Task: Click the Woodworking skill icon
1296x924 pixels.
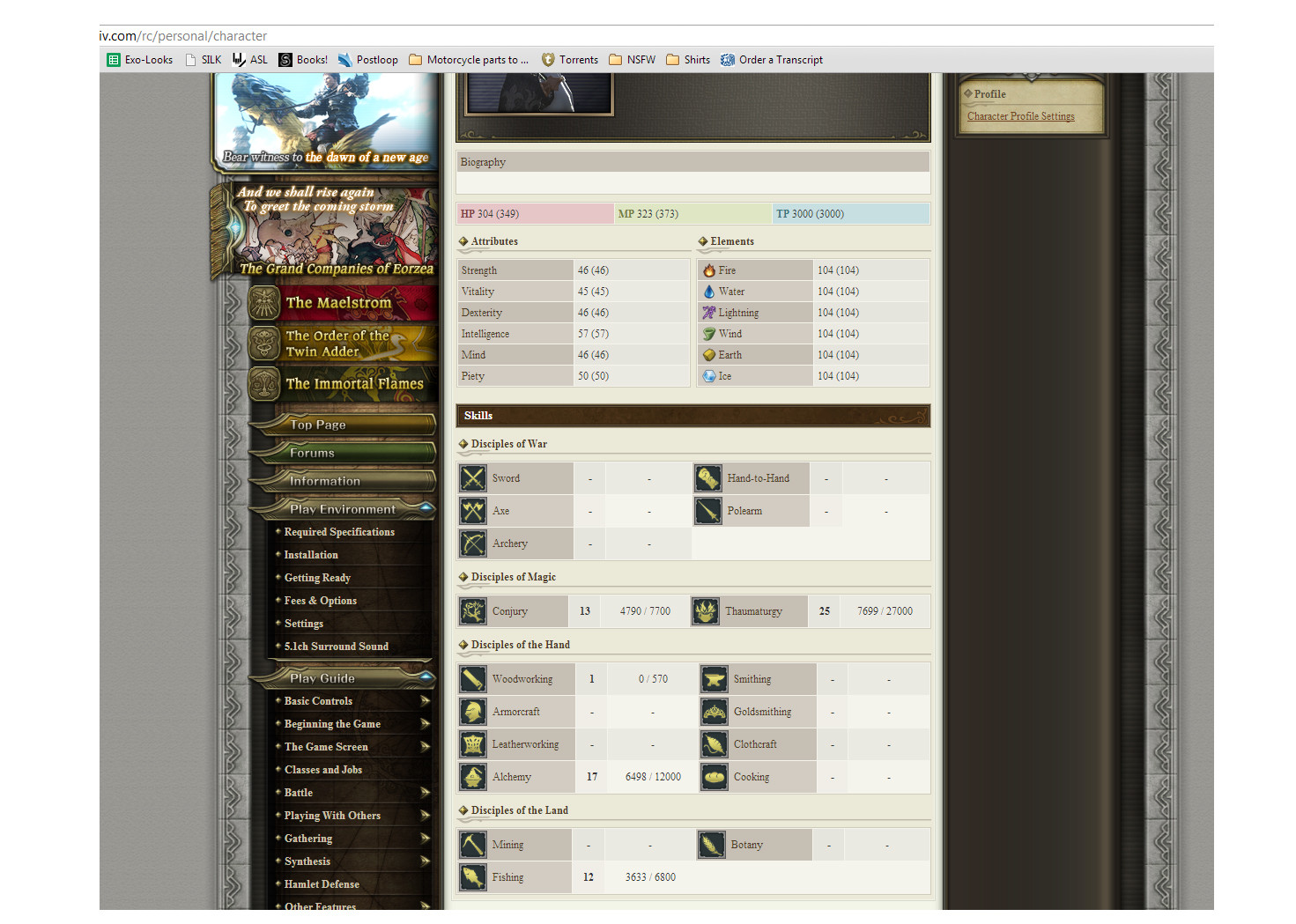Action: [x=473, y=679]
